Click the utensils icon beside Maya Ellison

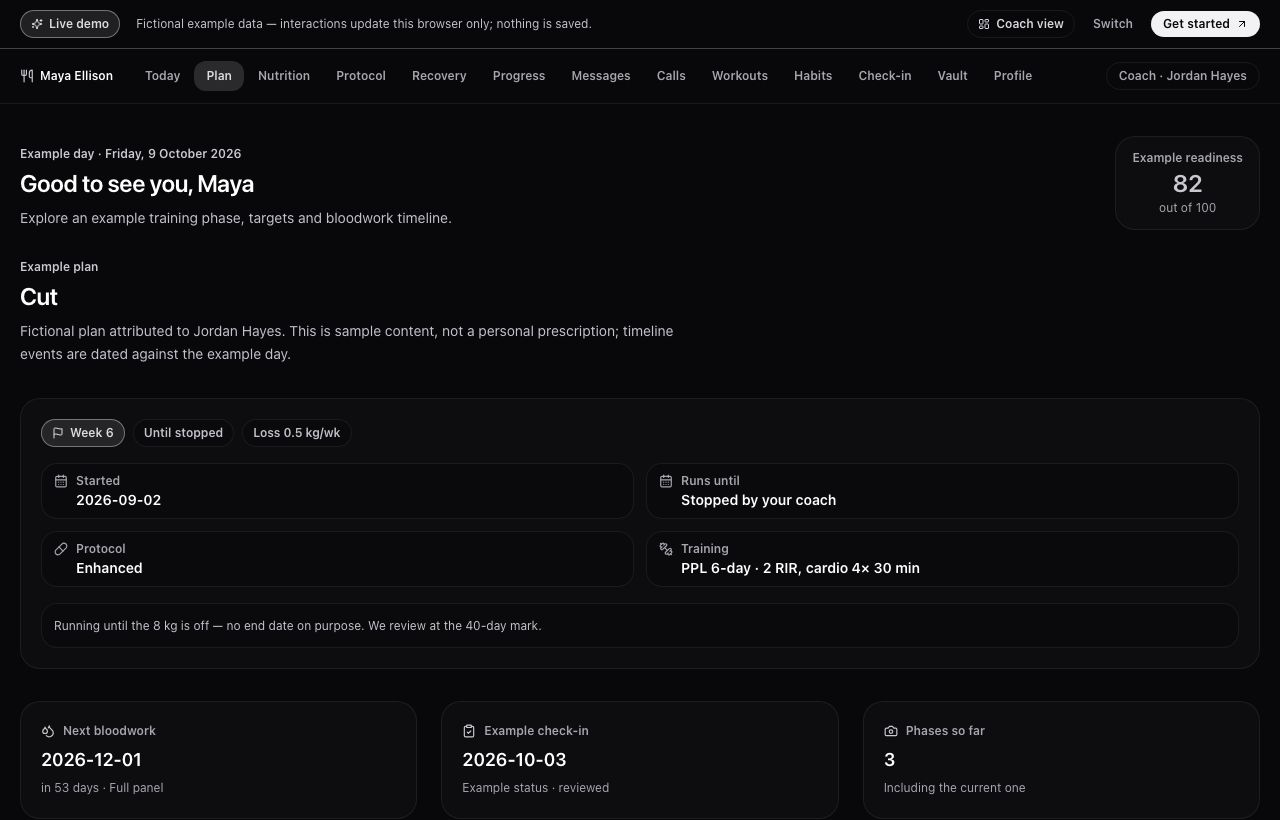point(27,76)
